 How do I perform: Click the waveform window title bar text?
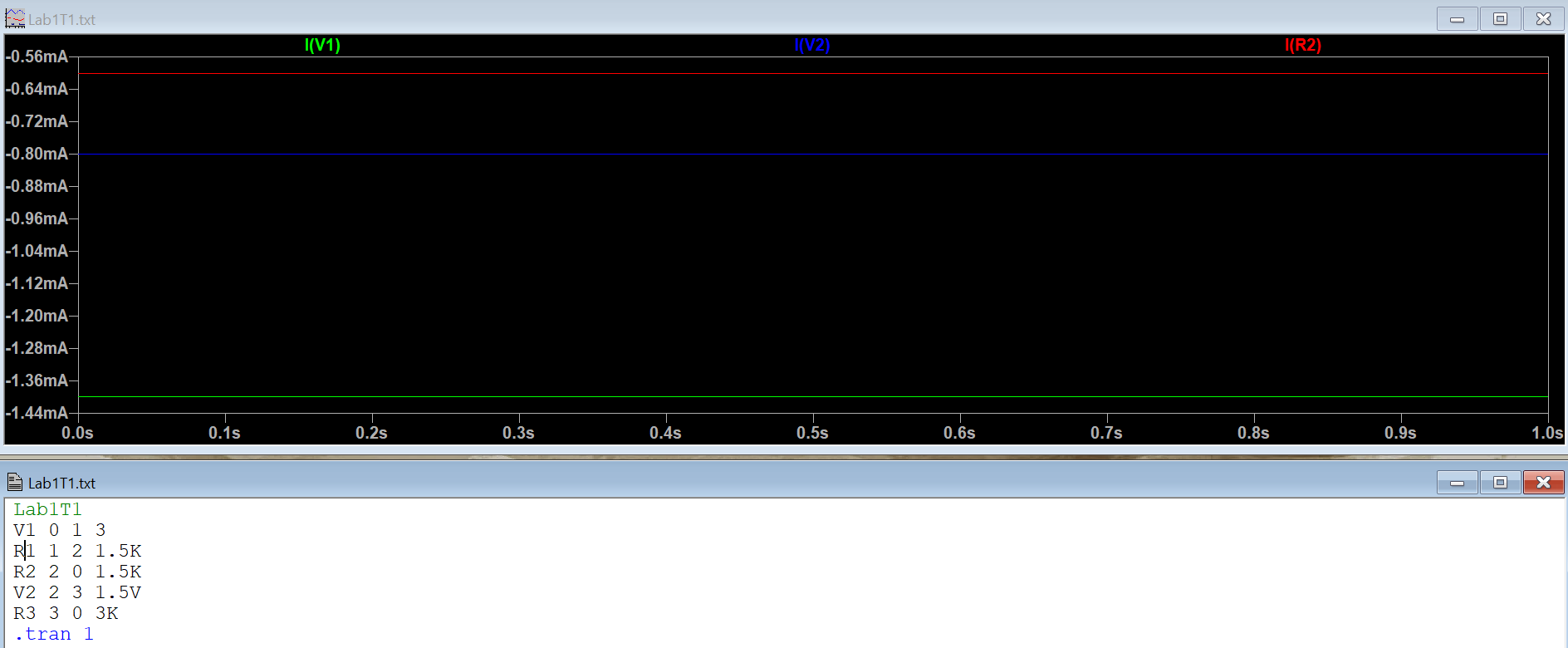(x=62, y=19)
